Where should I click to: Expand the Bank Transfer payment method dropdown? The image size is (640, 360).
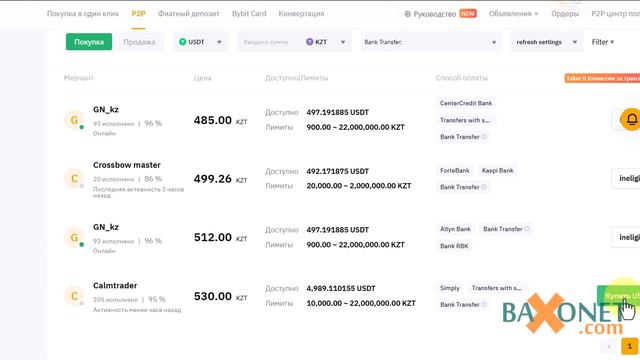430,42
